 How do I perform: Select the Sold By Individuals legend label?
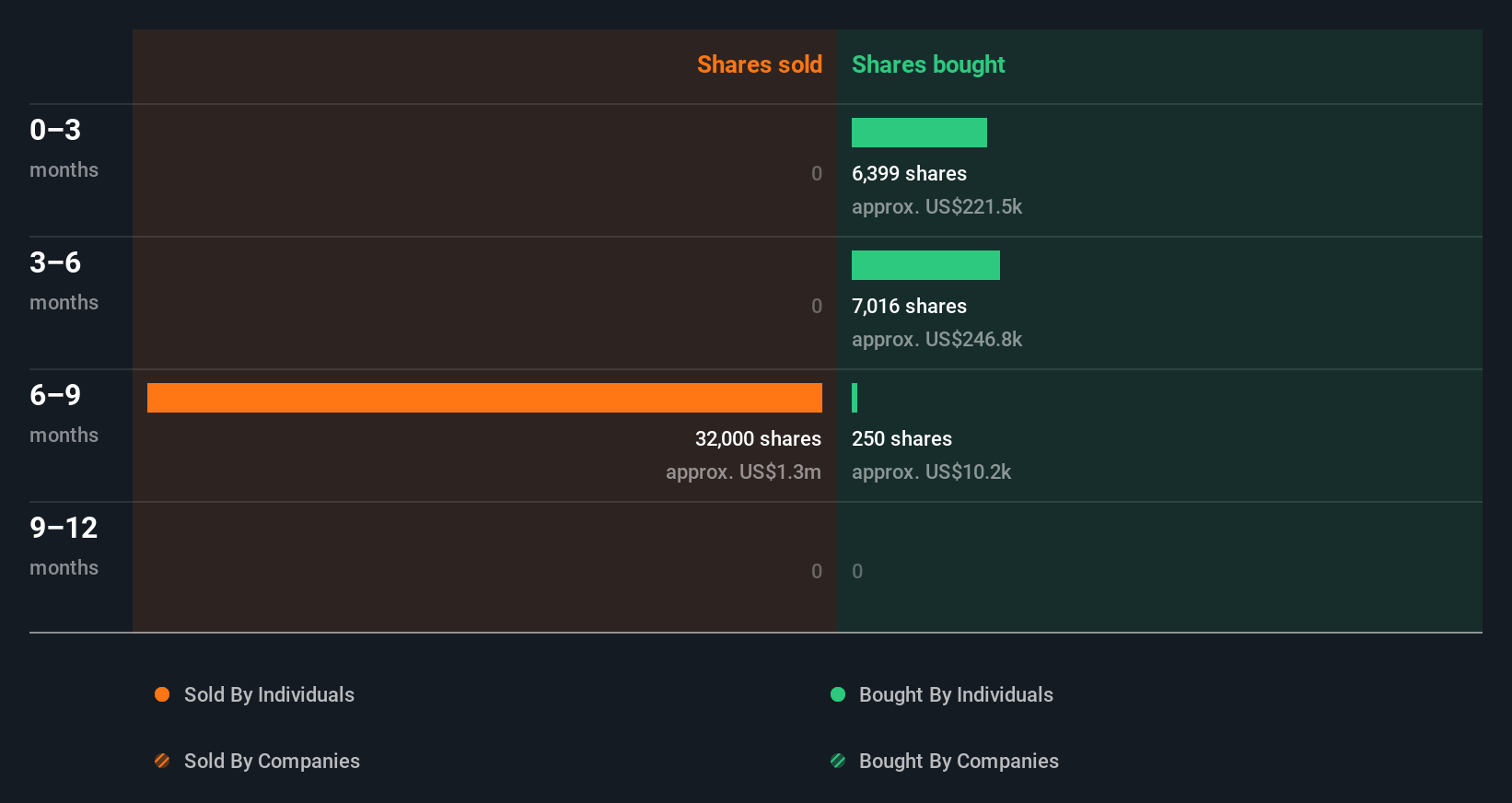click(x=269, y=695)
